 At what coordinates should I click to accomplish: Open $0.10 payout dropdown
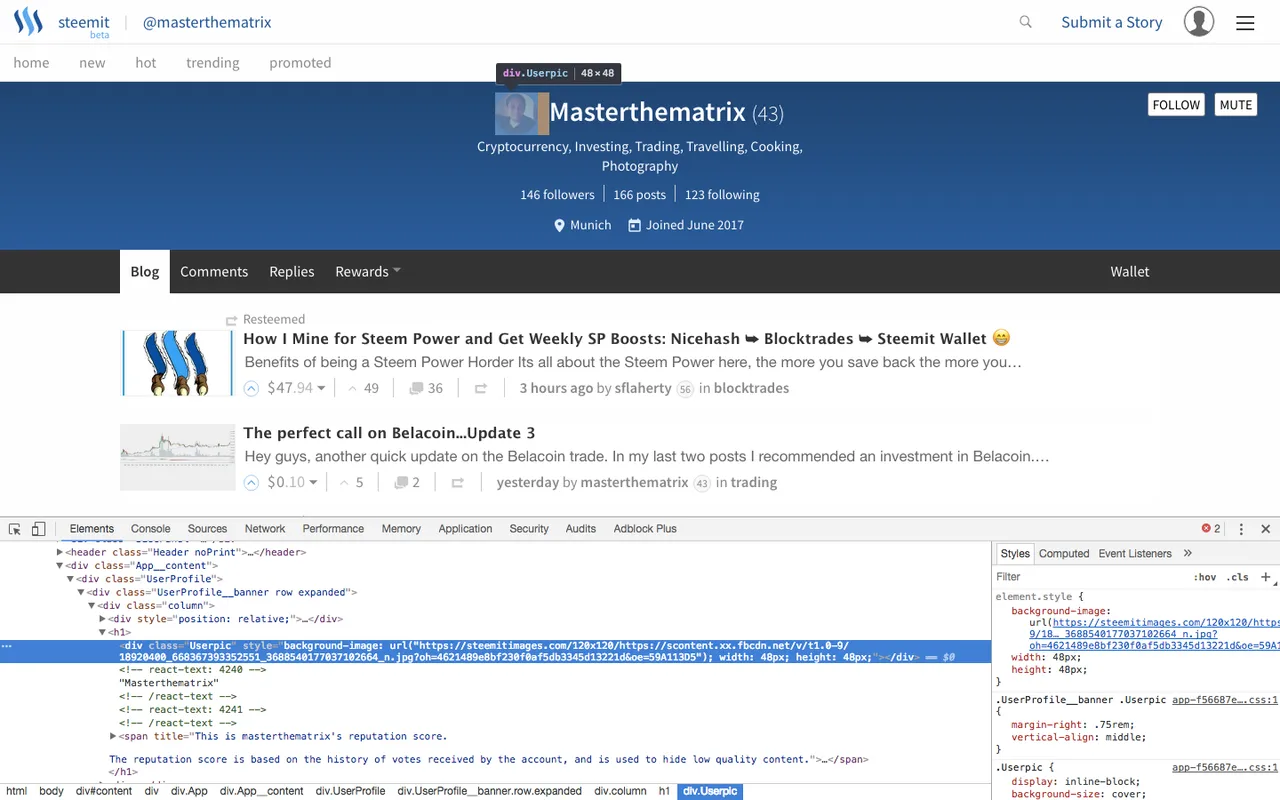313,482
